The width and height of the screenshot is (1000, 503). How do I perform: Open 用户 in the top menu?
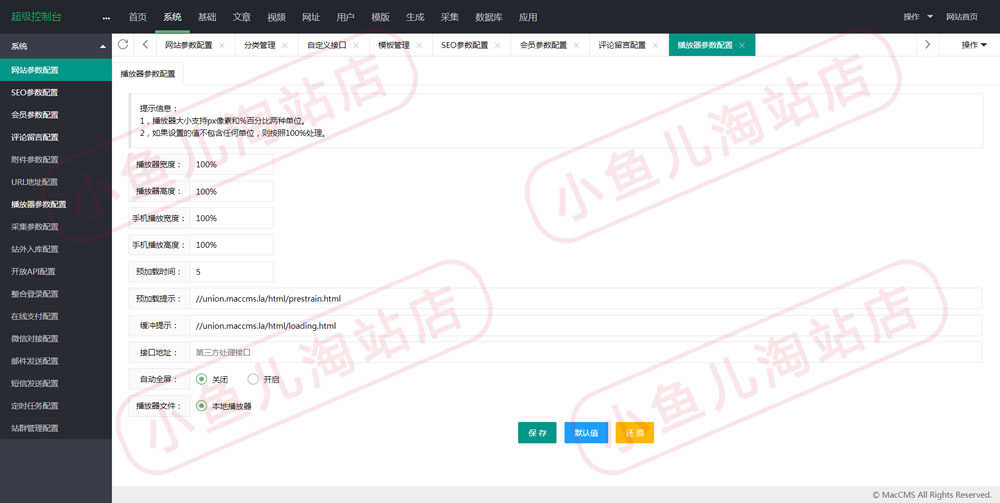346,17
